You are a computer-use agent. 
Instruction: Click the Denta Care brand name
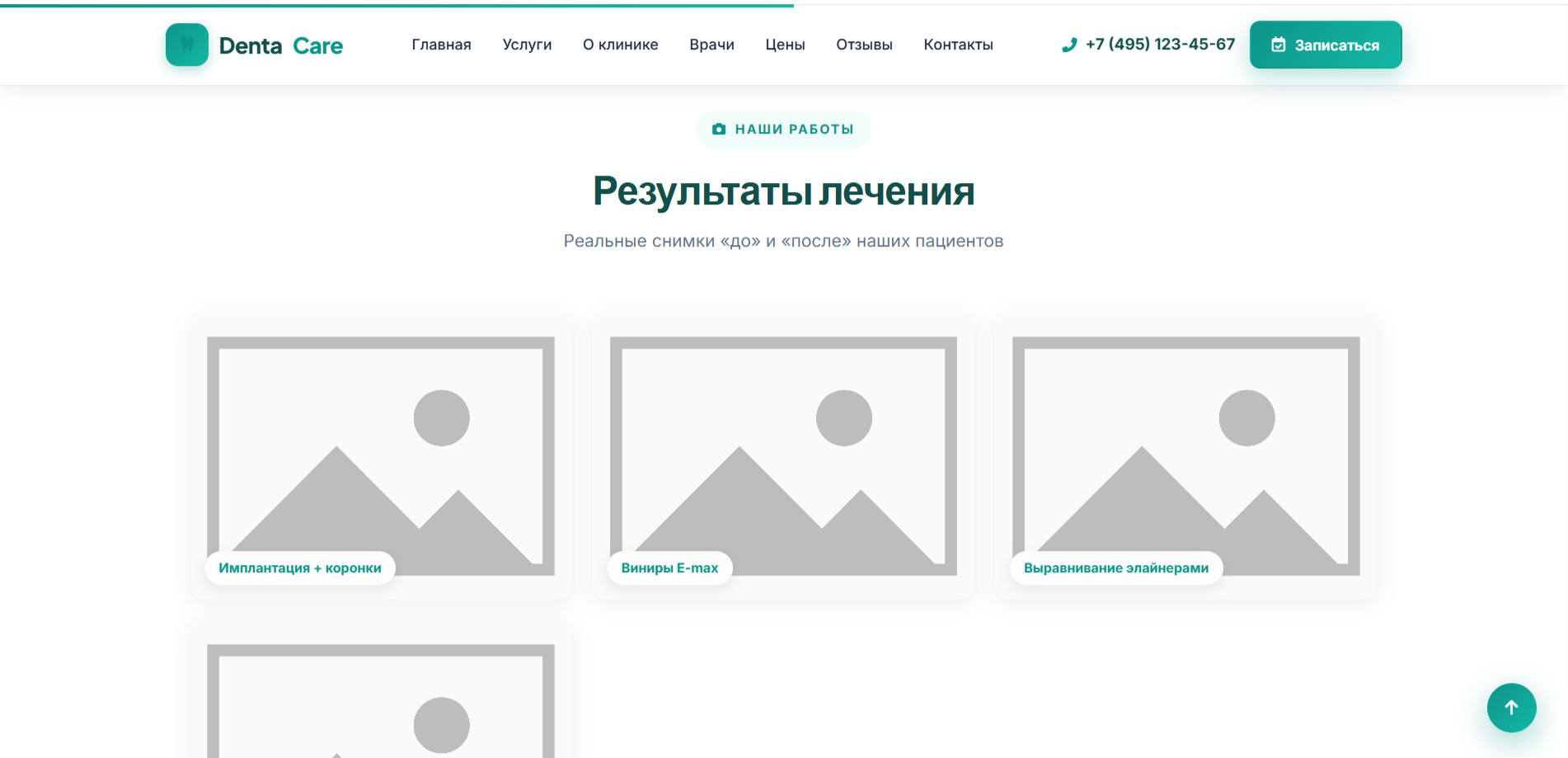click(x=281, y=45)
